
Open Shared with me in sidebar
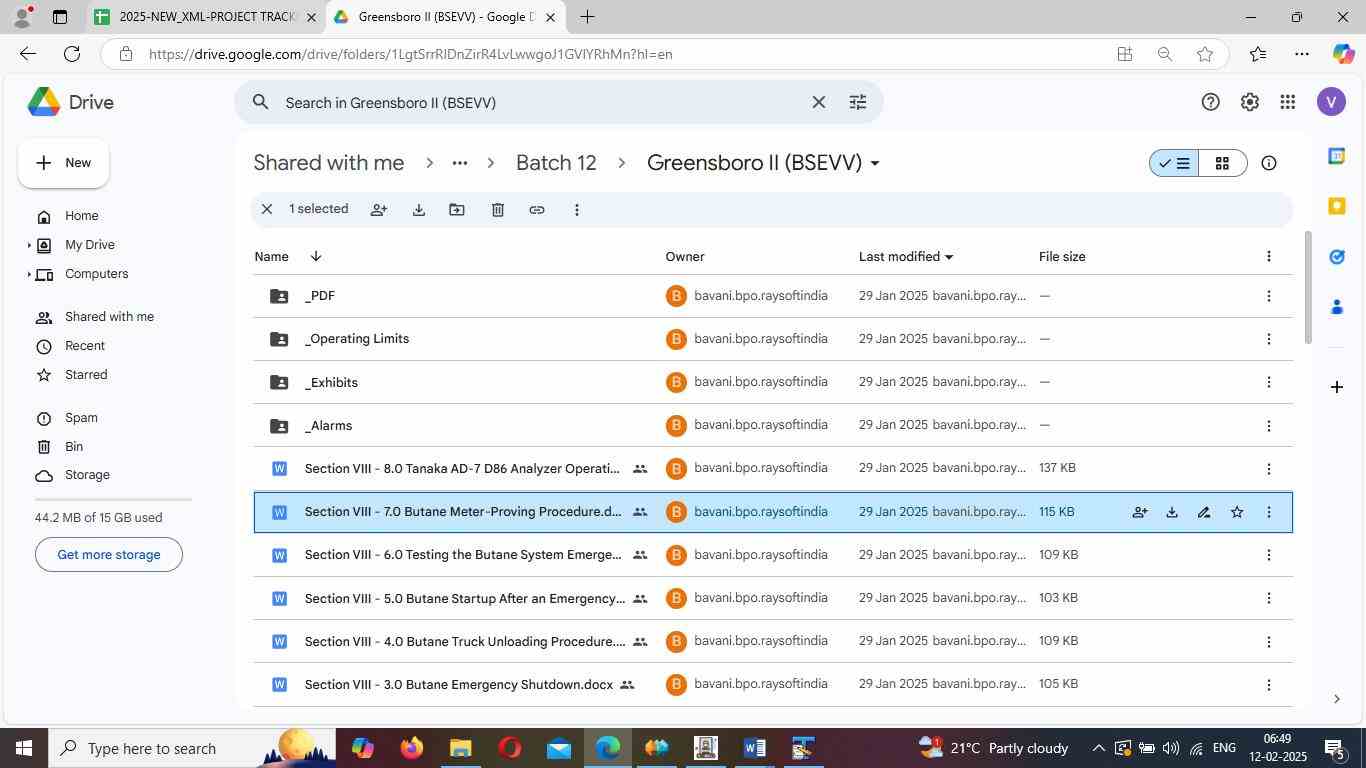[109, 317]
